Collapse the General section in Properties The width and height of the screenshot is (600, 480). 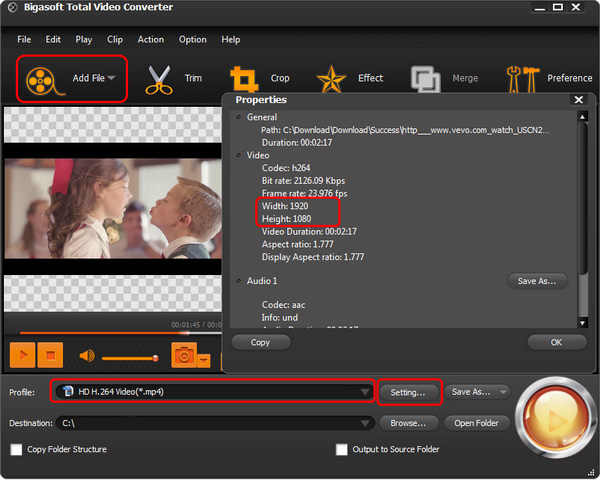pyautogui.click(x=239, y=117)
